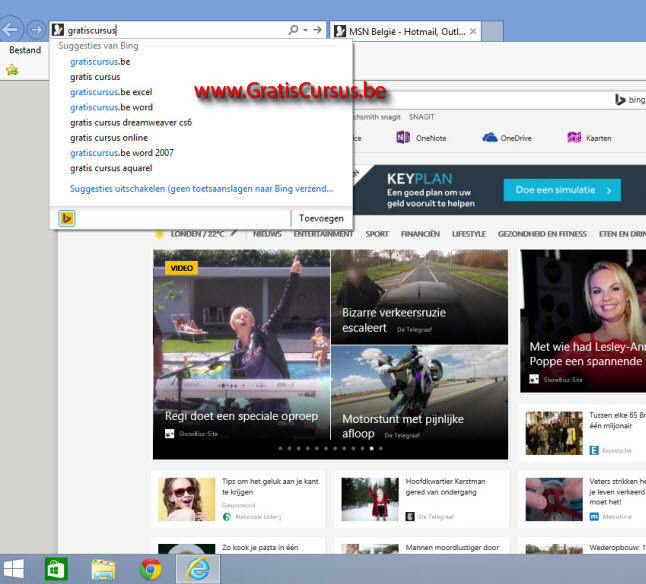The height and width of the screenshot is (584, 646).
Task: Open OneNote from MSN shortcuts
Action: click(421, 138)
